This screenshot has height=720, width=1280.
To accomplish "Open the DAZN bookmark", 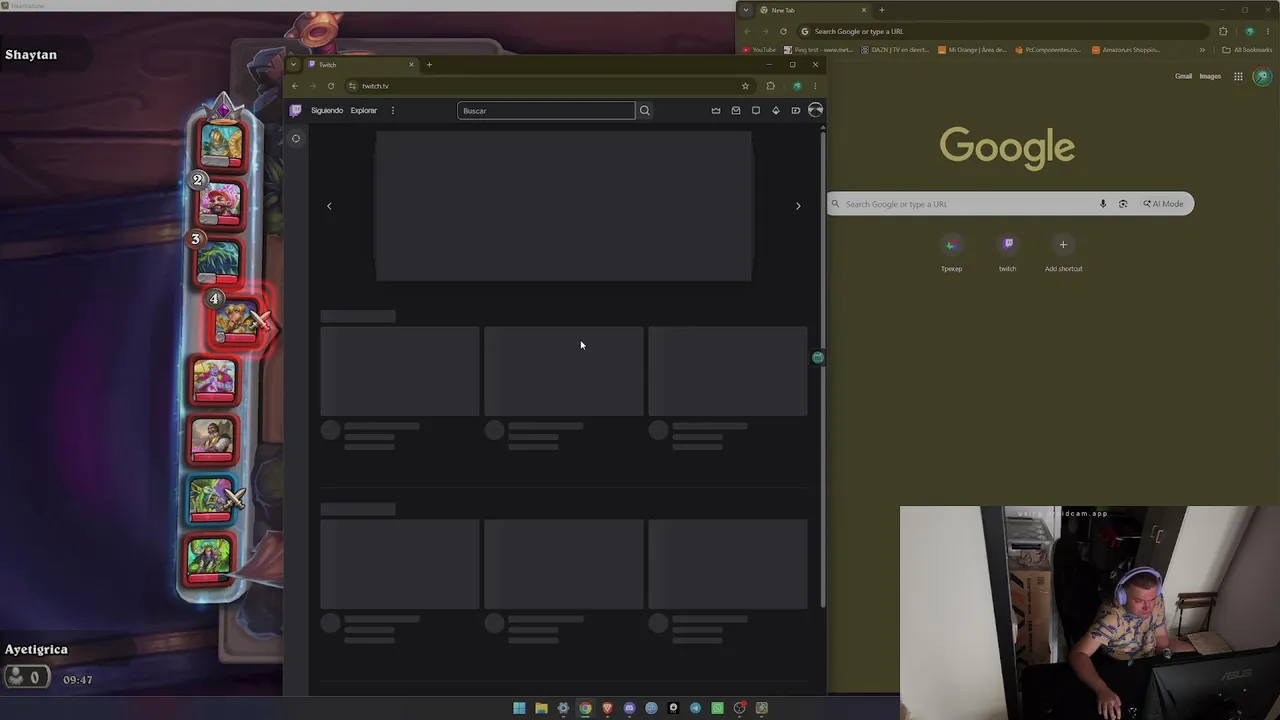I will click(x=896, y=50).
